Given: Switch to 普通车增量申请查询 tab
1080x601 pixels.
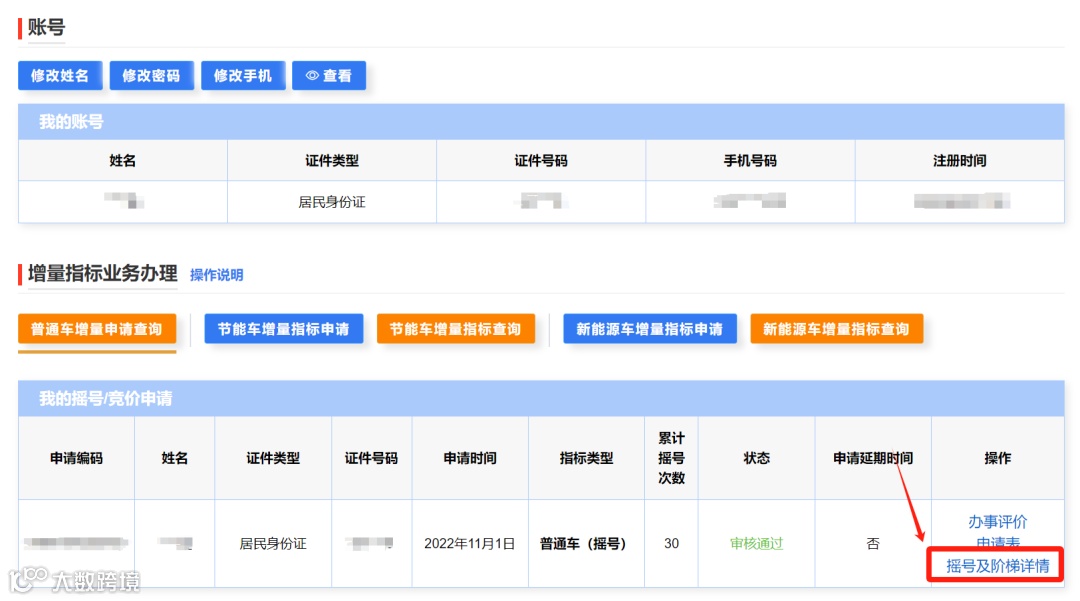Looking at the screenshot, I should pyautogui.click(x=97, y=329).
